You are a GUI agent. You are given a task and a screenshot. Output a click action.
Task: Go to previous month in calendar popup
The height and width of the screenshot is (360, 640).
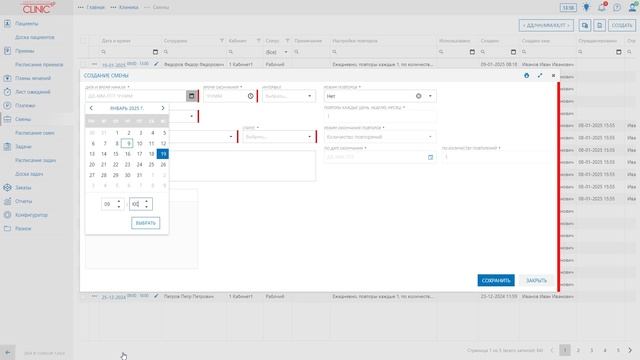point(91,108)
